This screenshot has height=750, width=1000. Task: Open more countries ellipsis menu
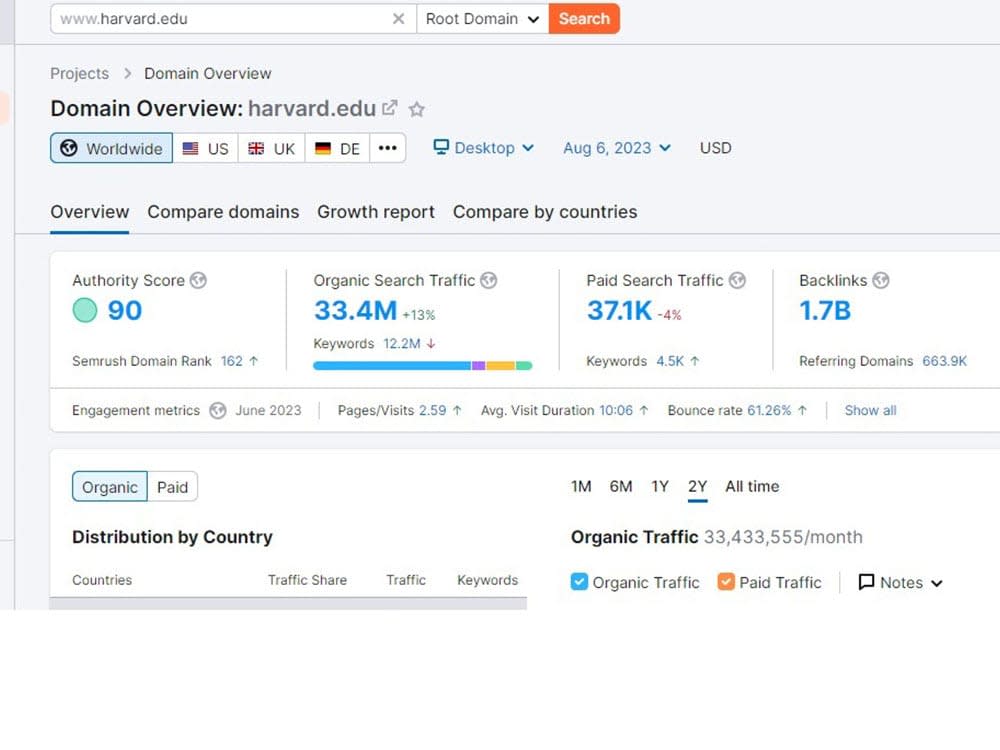point(387,148)
